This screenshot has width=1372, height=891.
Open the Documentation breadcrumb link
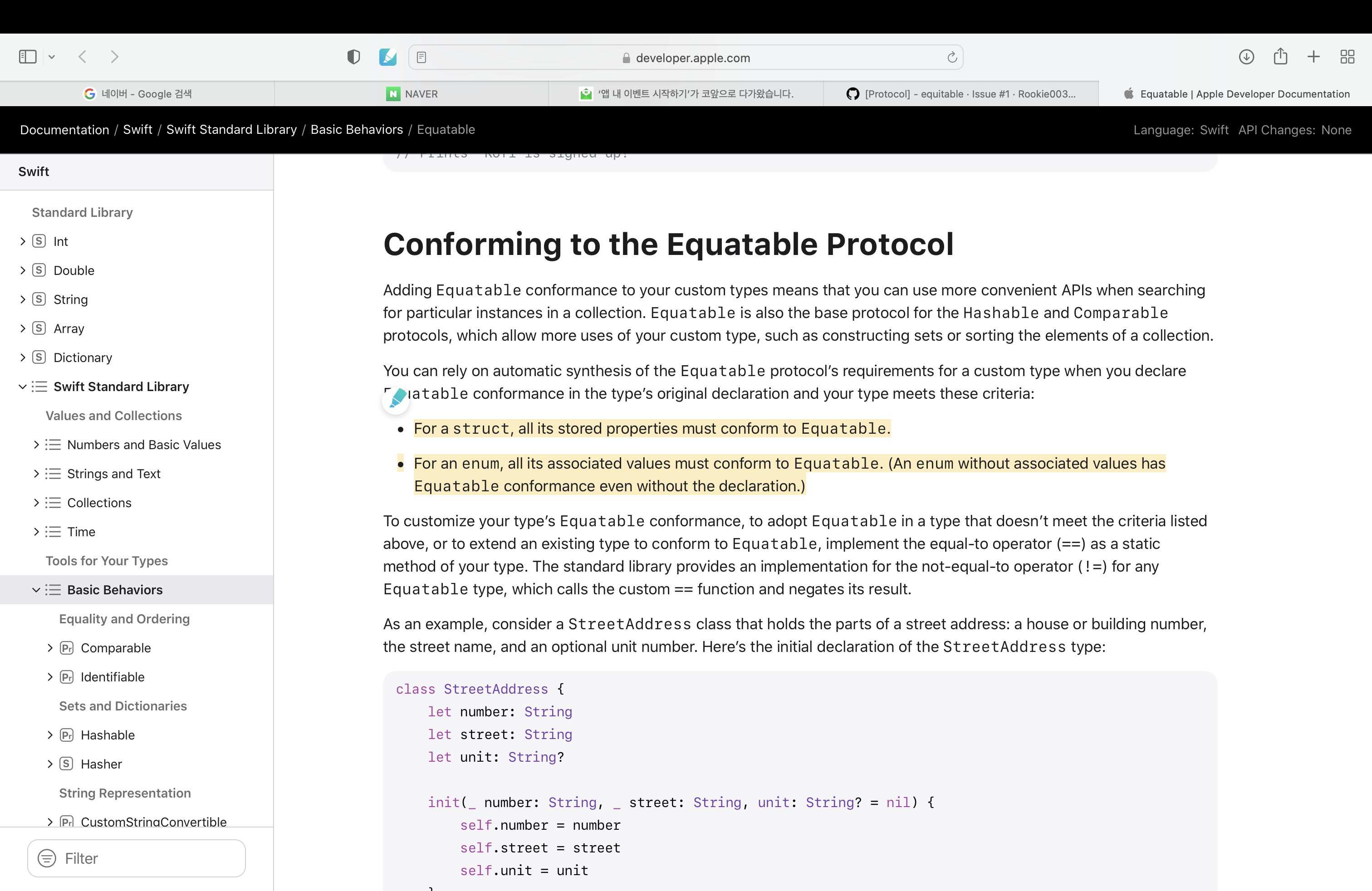[64, 130]
